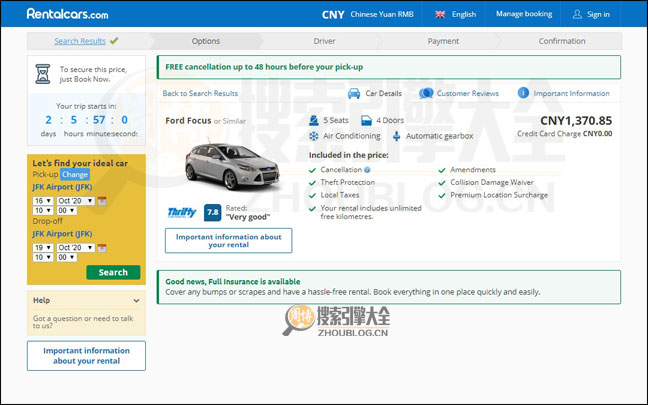Image resolution: width=648 pixels, height=405 pixels.
Task: Change currency from CNY Chinese Yuan RMB
Action: click(368, 14)
